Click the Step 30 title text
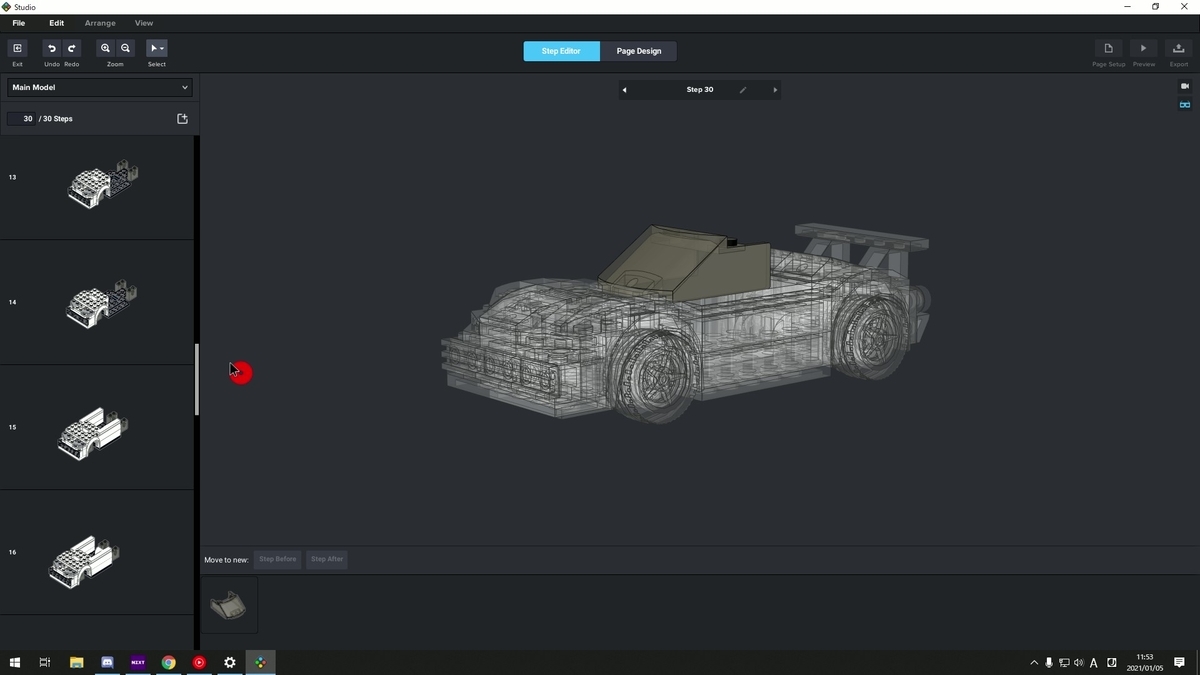Viewport: 1200px width, 675px height. tap(700, 90)
